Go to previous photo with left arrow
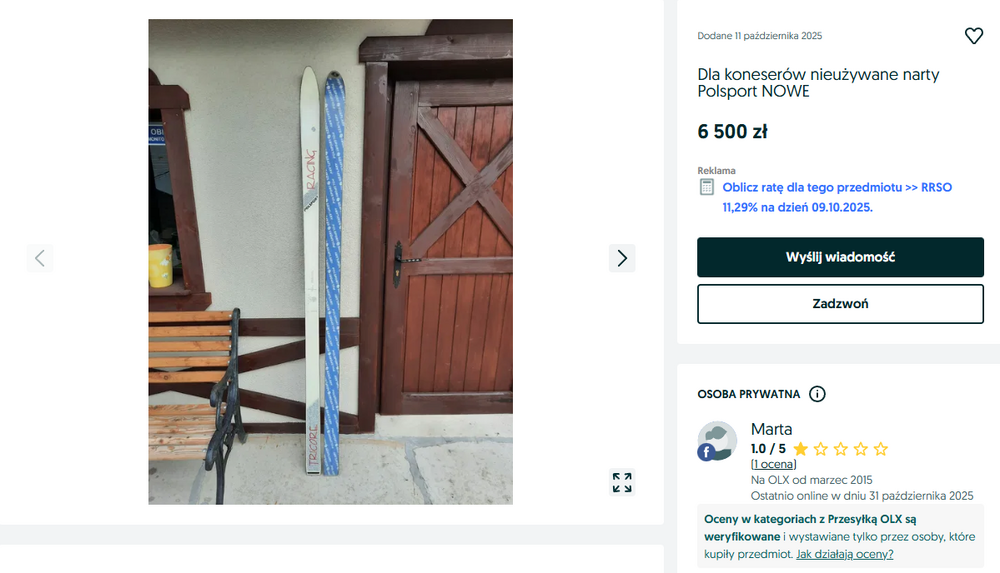1000x573 pixels. (40, 258)
